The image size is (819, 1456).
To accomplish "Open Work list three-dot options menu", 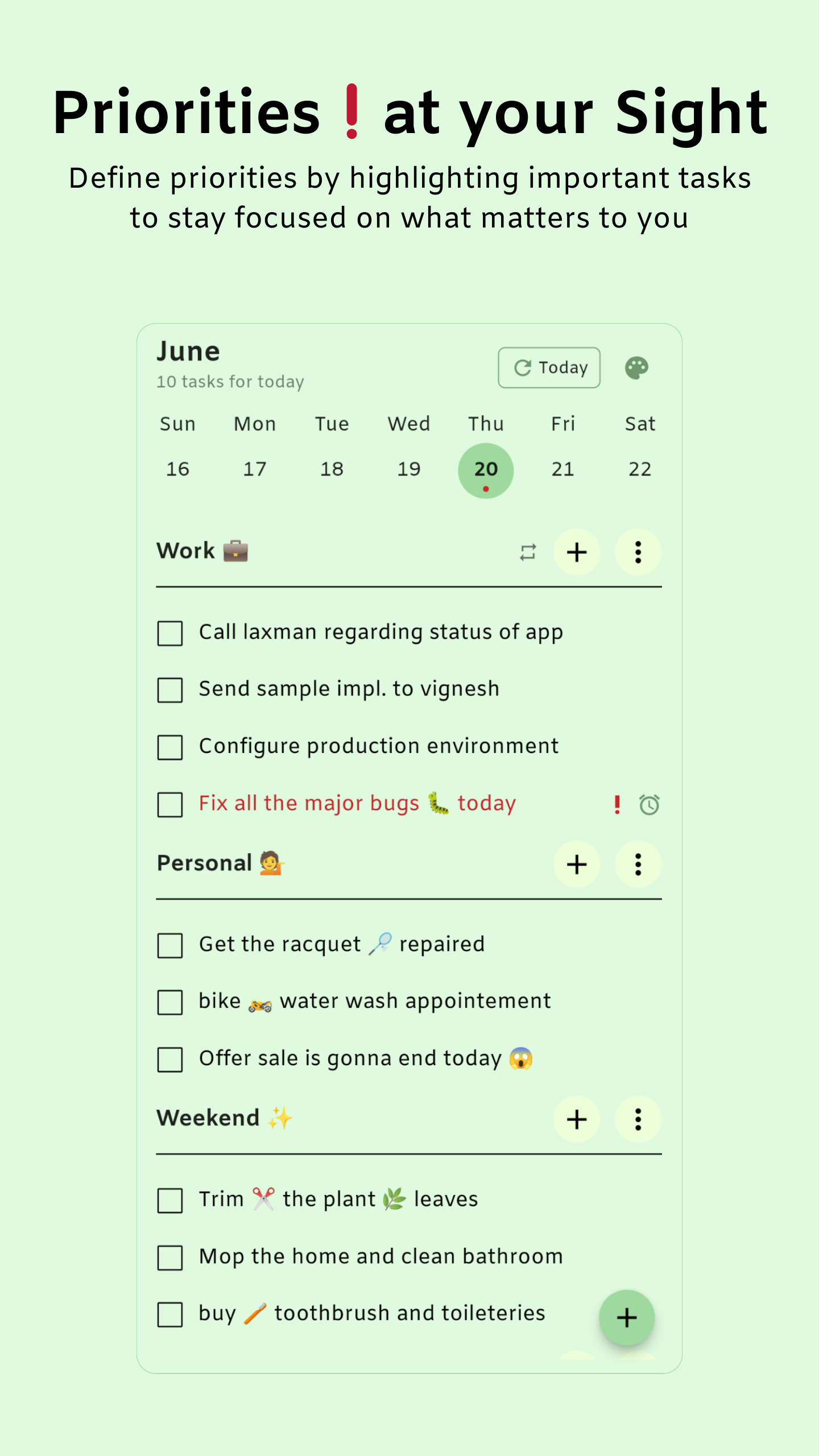I will [x=638, y=552].
